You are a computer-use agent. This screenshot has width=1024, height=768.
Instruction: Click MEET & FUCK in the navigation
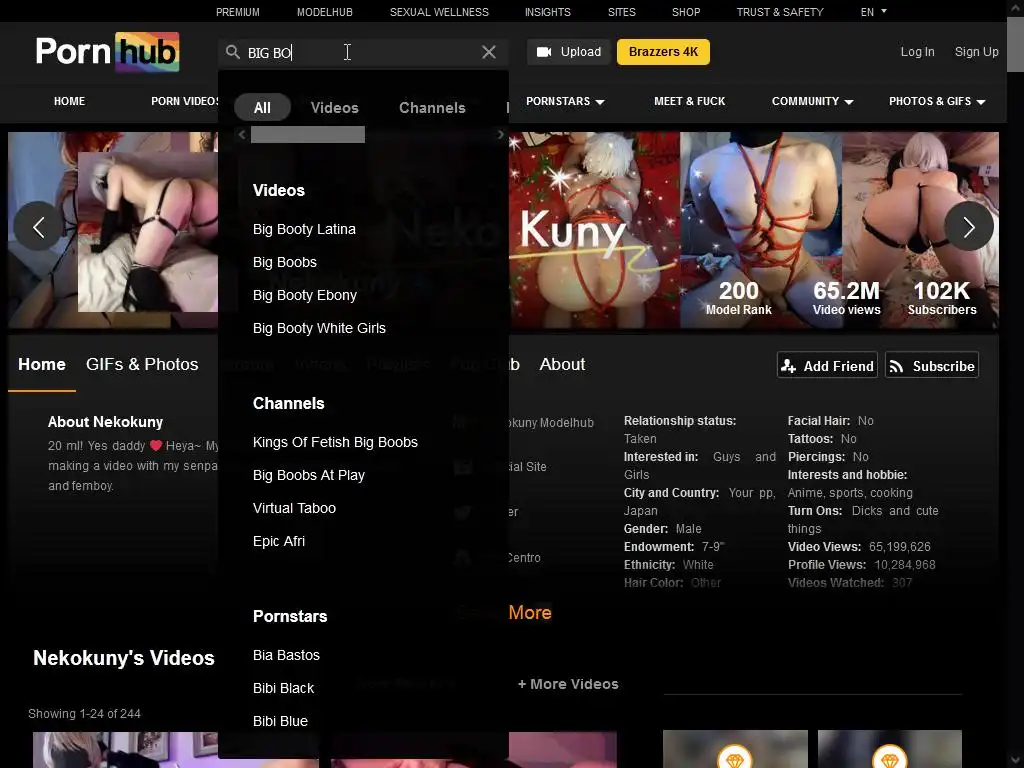[690, 101]
